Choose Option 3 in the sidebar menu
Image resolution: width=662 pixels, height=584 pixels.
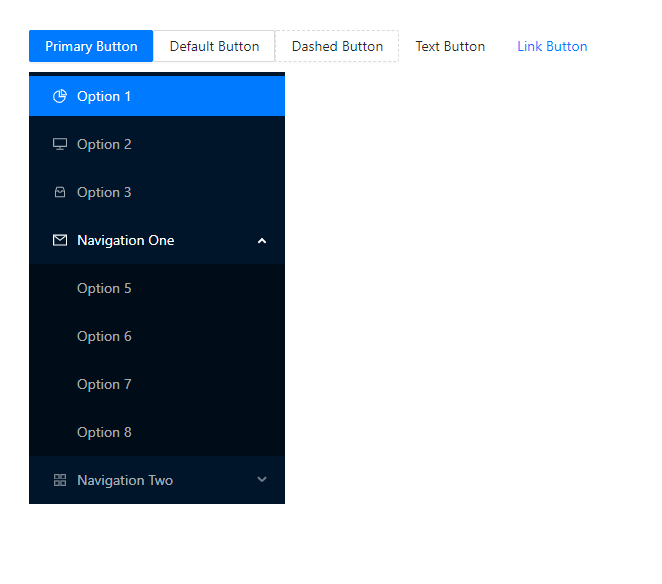(x=157, y=193)
